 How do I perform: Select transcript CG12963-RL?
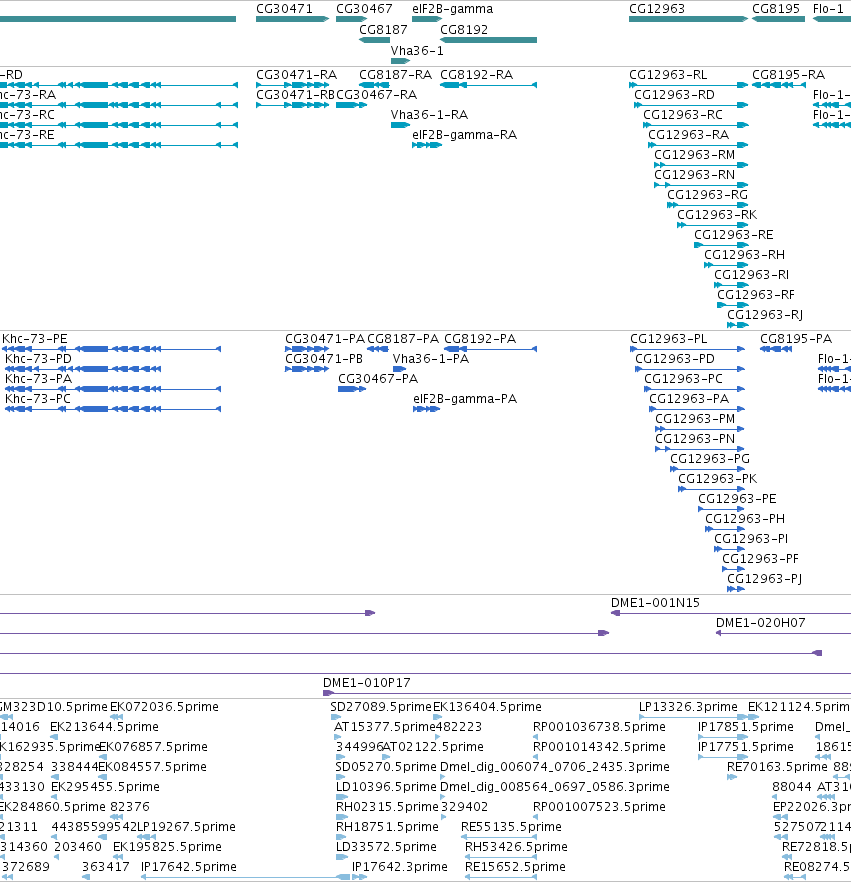coord(668,75)
